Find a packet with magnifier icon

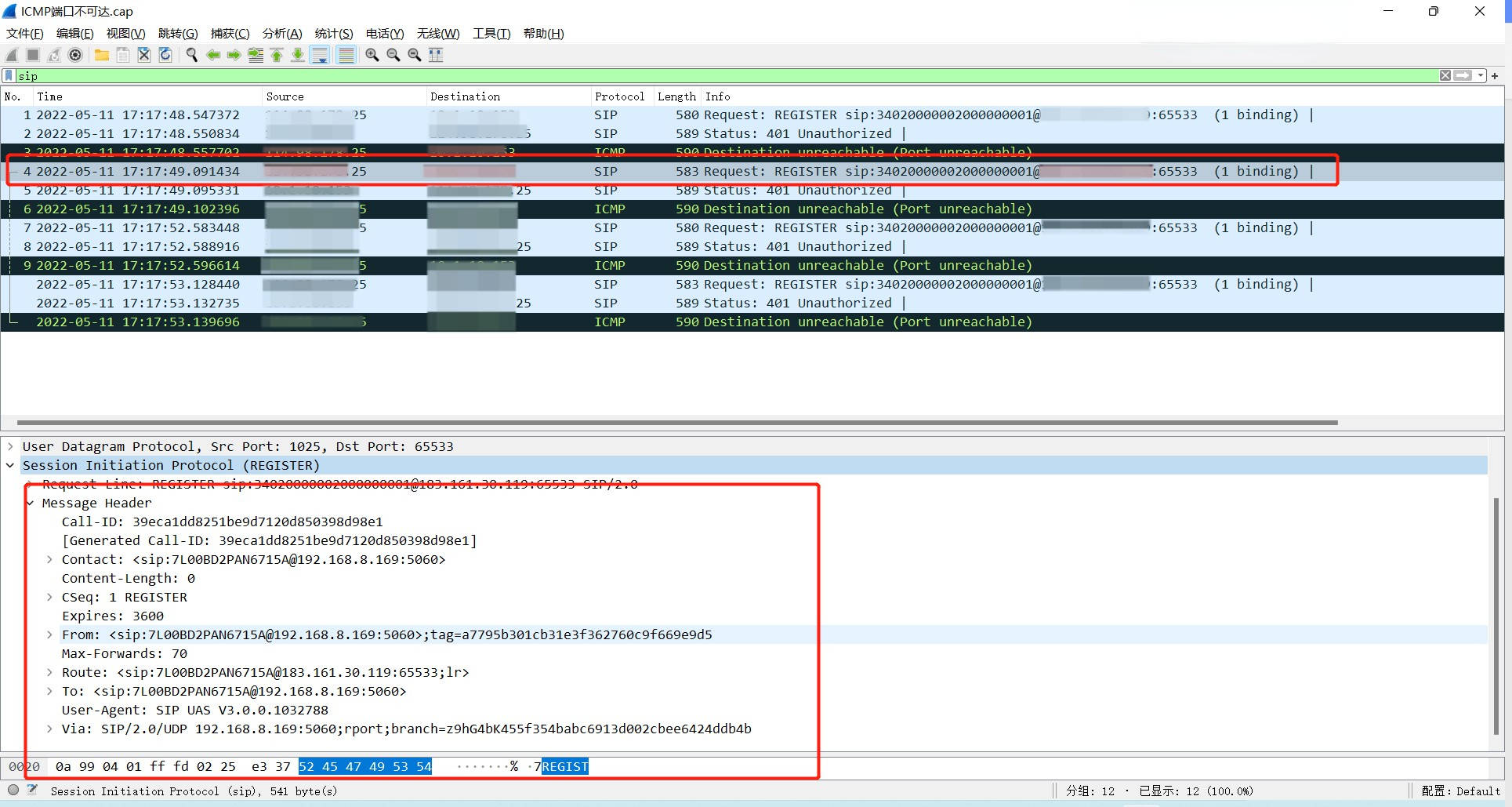coord(192,55)
